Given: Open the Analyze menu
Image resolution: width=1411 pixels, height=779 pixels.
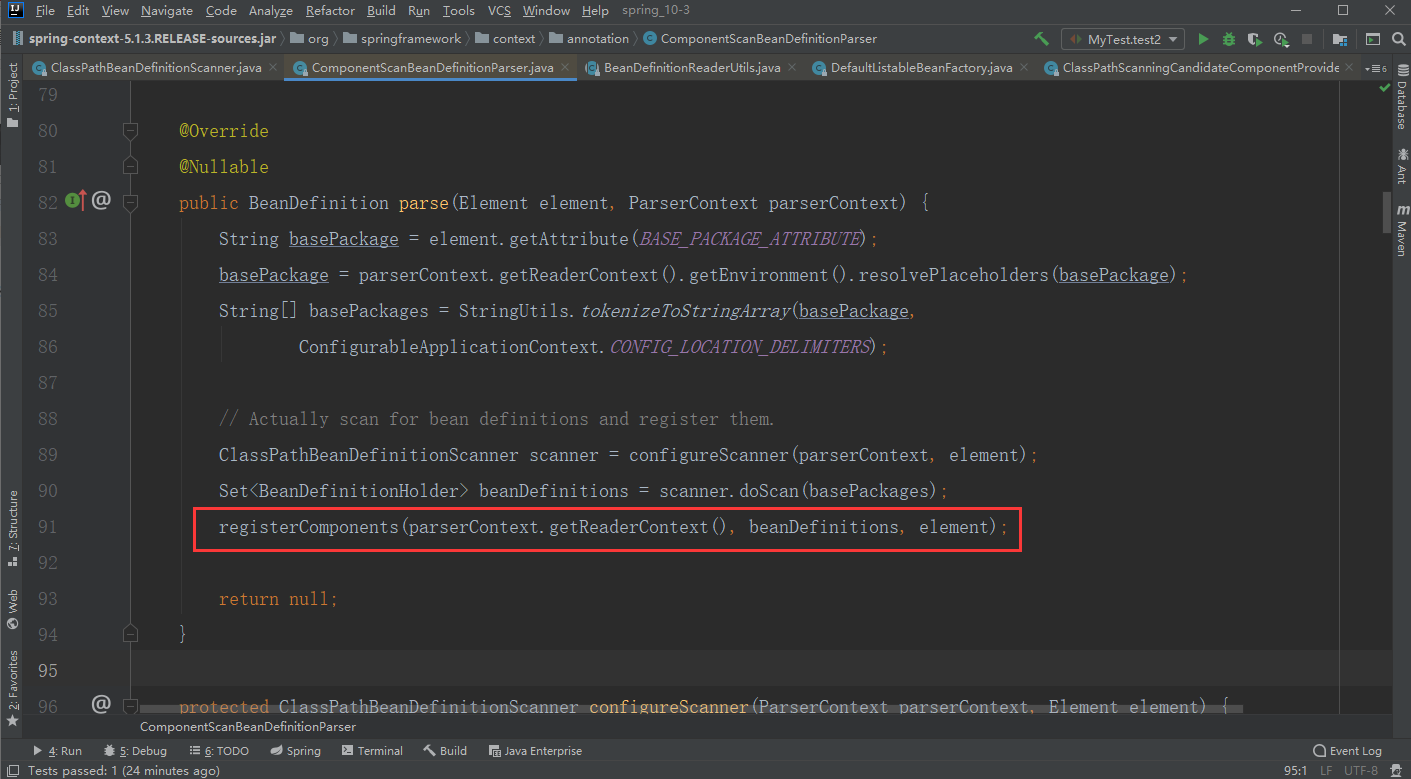Looking at the screenshot, I should coord(270,11).
